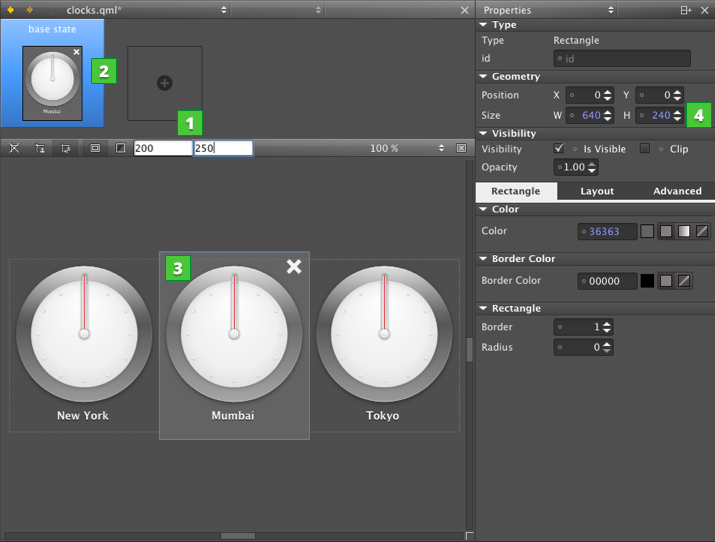This screenshot has width=715, height=542.
Task: Collapse the Geometry section
Action: [x=483, y=77]
